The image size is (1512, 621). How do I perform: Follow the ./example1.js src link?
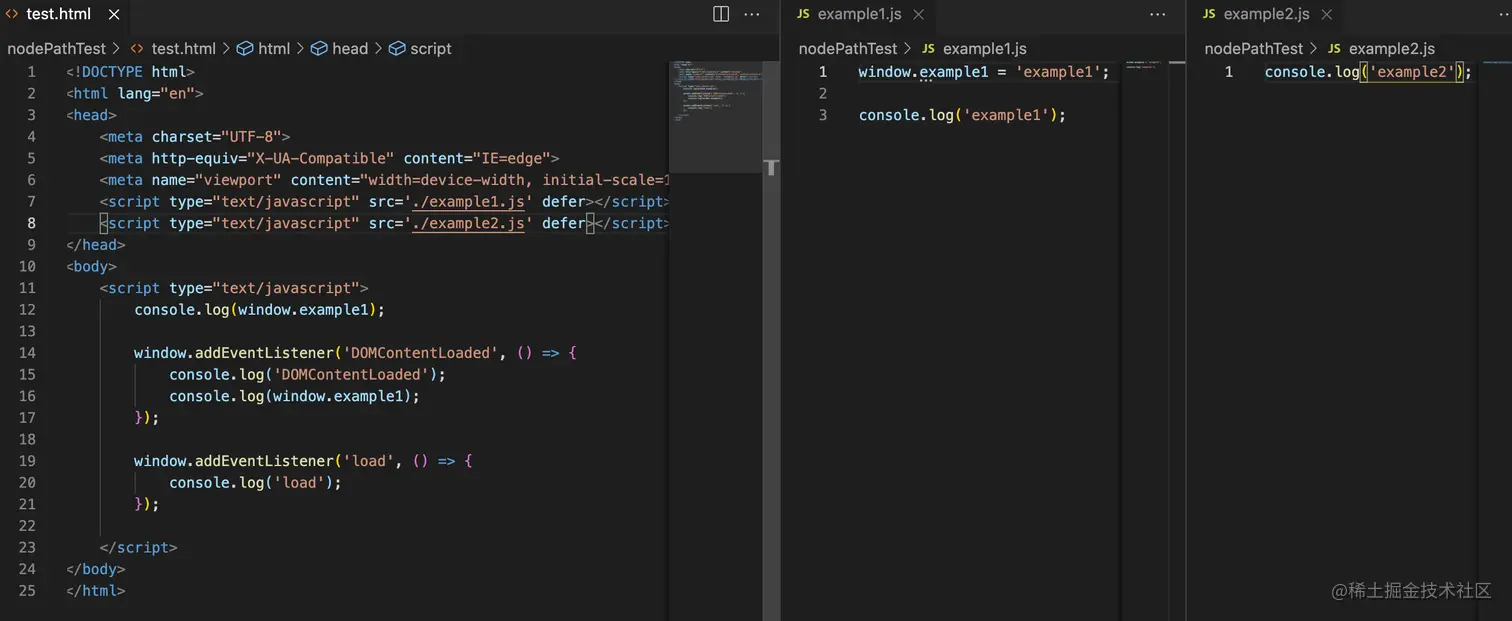(x=469, y=202)
